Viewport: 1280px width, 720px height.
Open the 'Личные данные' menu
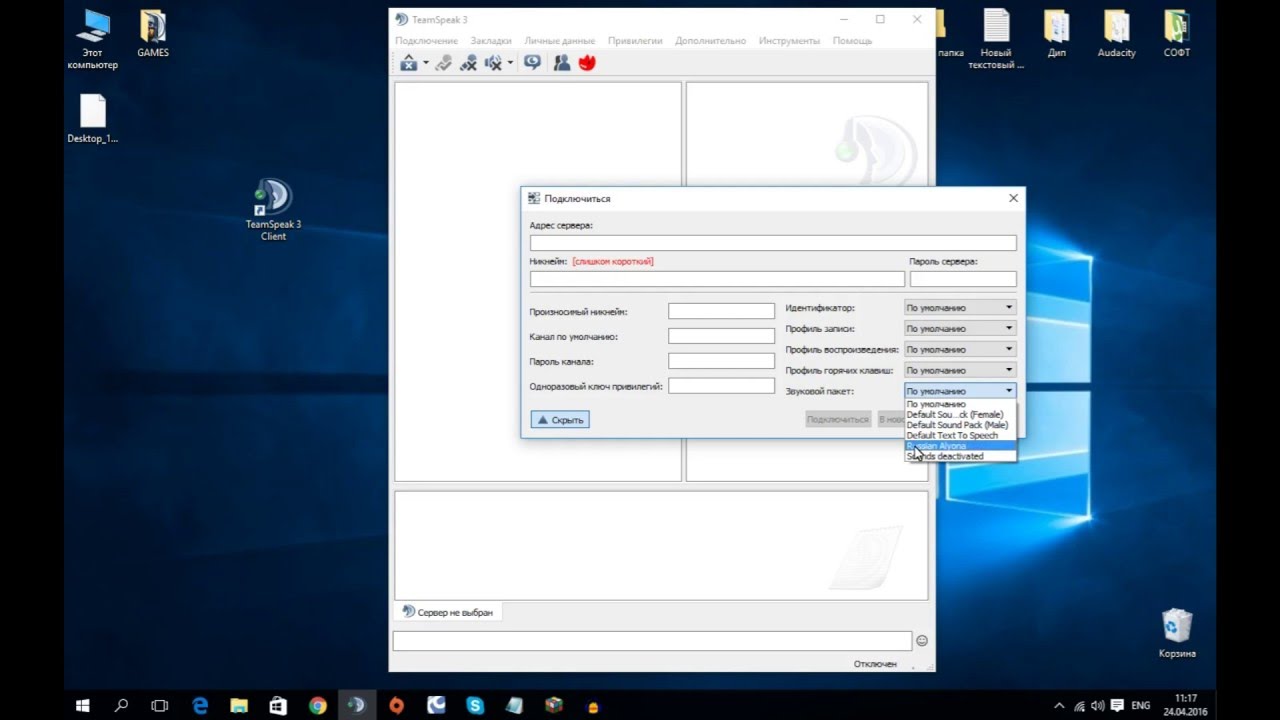[560, 41]
